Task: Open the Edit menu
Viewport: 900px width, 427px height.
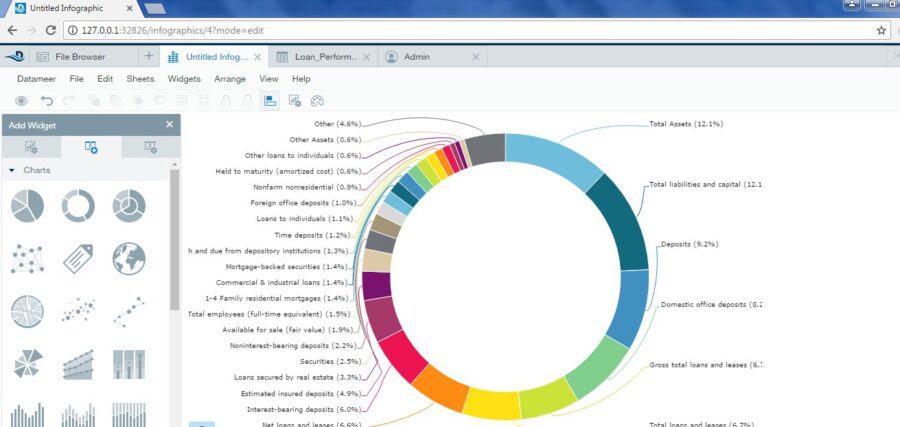Action: pos(105,79)
